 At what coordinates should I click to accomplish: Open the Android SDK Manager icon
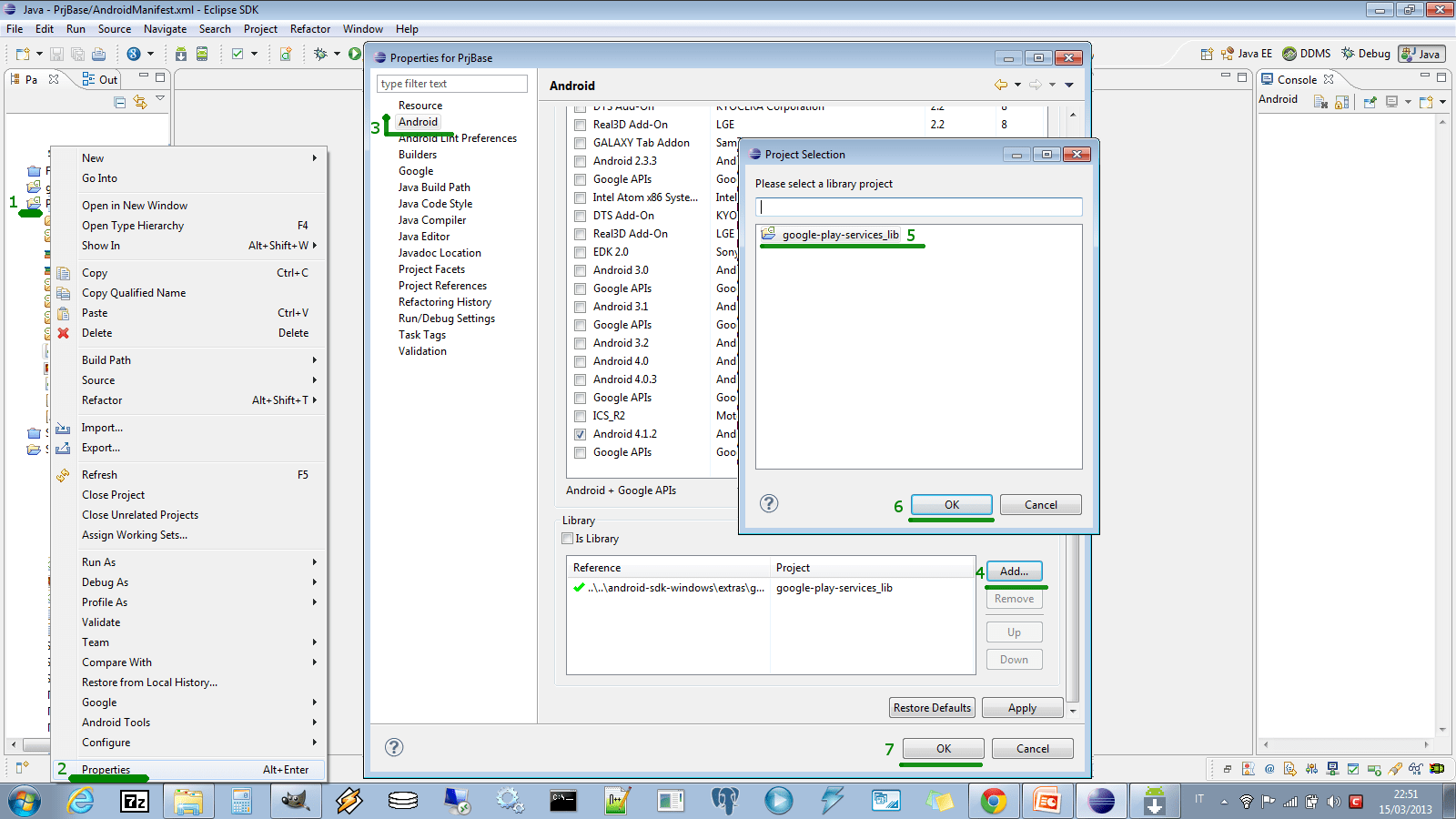click(x=181, y=55)
